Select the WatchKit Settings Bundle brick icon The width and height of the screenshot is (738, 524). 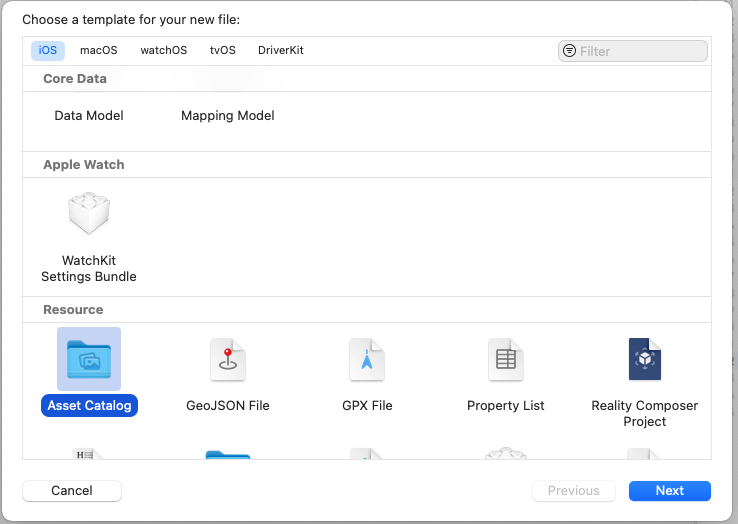(89, 213)
